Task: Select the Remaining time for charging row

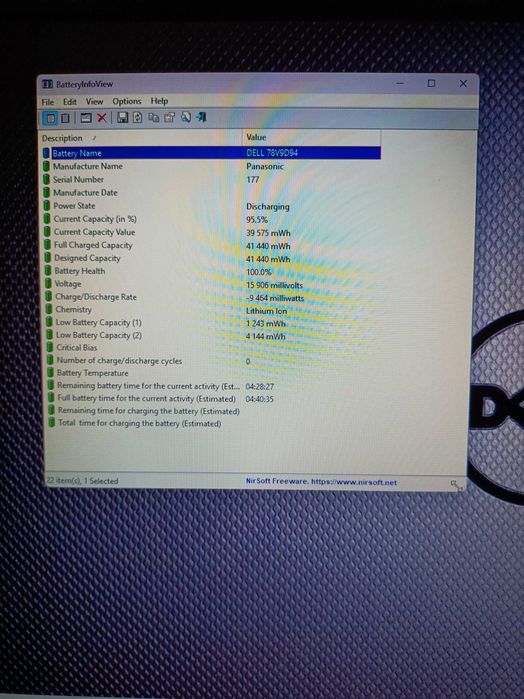Action: pos(212,411)
